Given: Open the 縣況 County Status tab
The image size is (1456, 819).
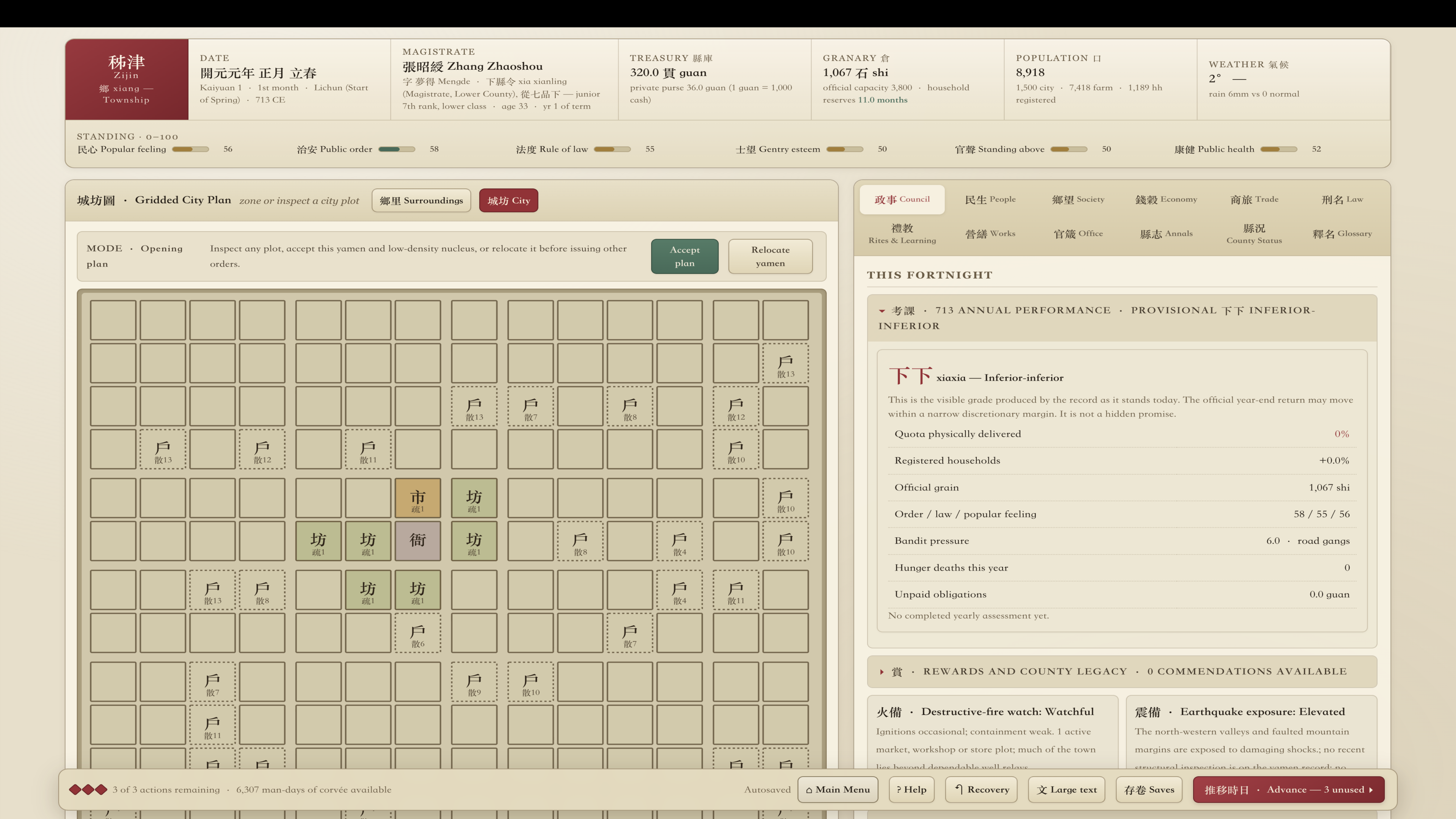Looking at the screenshot, I should [x=1254, y=234].
